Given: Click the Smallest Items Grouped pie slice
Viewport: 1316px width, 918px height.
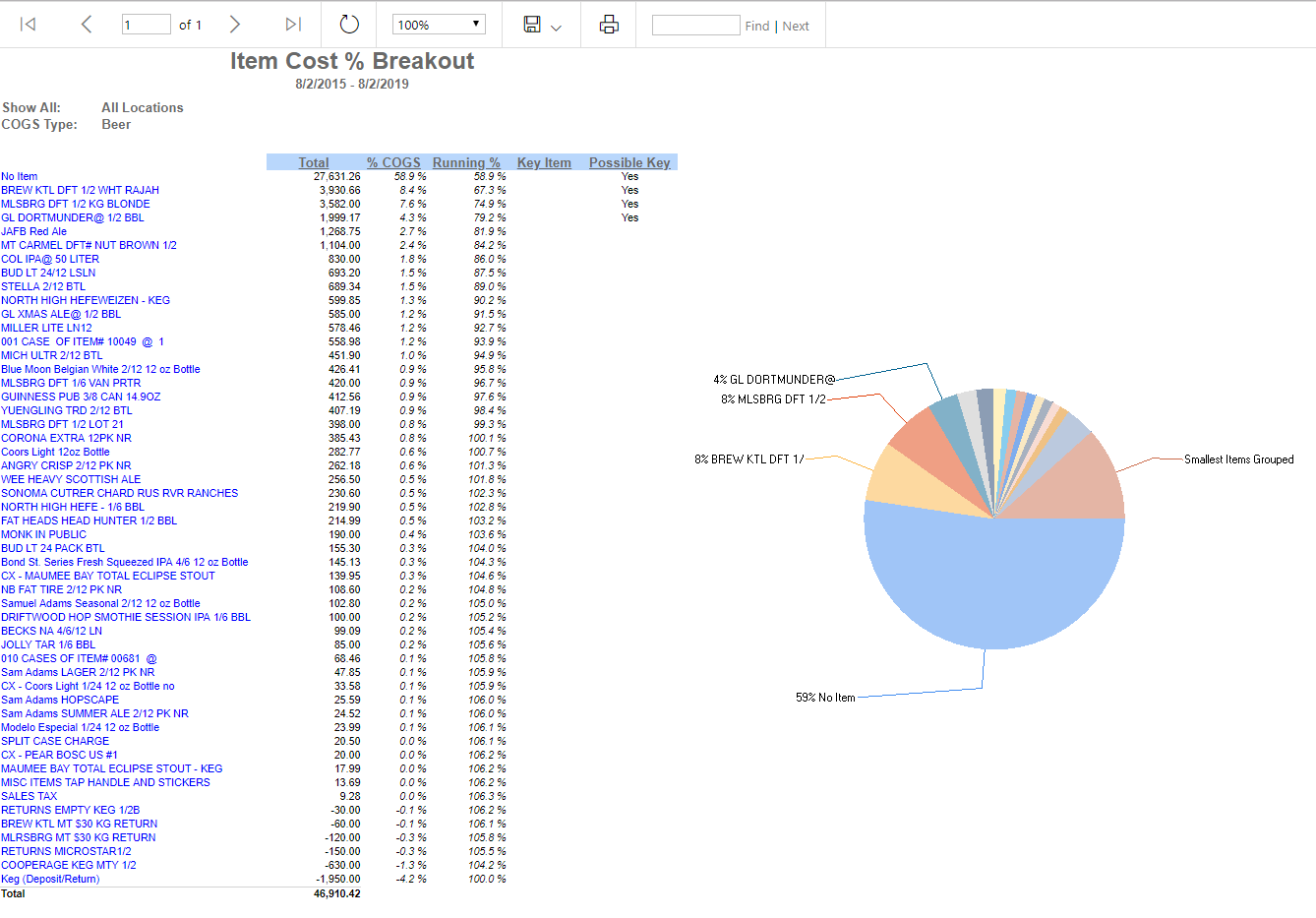Looking at the screenshot, I should [1077, 487].
